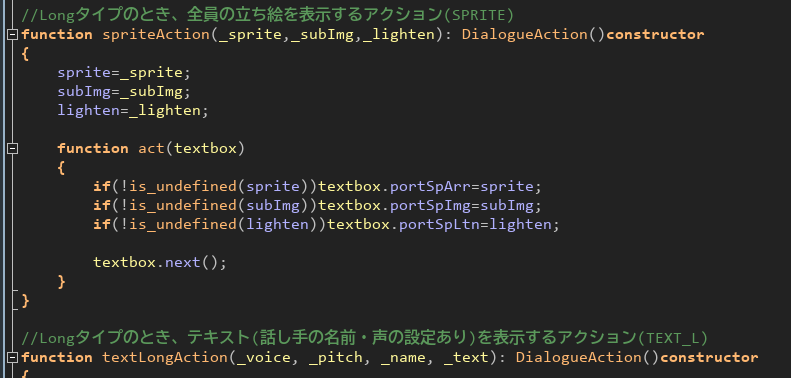Click the act function name
Screen dimensions: 791x378
pos(151,148)
